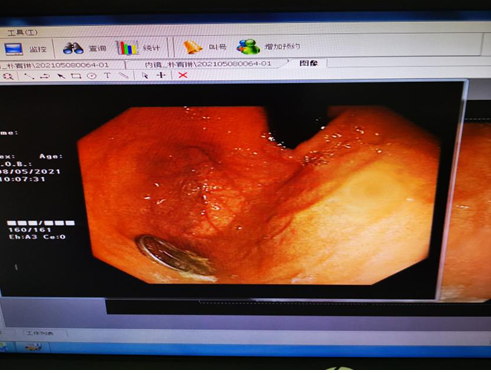Select the rectangle drawing tool
The height and width of the screenshot is (373, 491).
coord(76,76)
